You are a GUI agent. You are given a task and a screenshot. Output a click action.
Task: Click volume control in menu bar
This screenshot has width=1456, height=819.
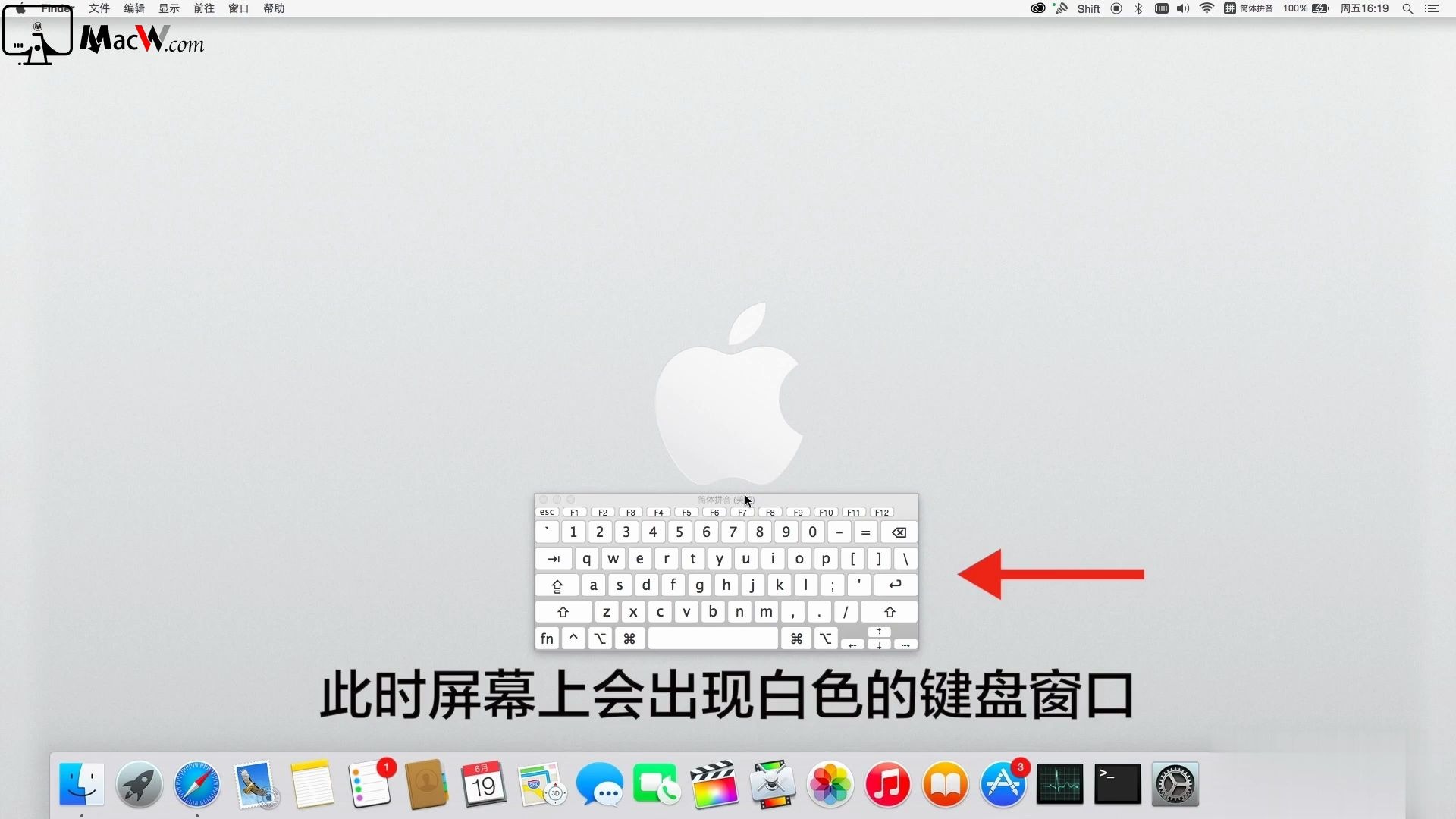(1185, 8)
